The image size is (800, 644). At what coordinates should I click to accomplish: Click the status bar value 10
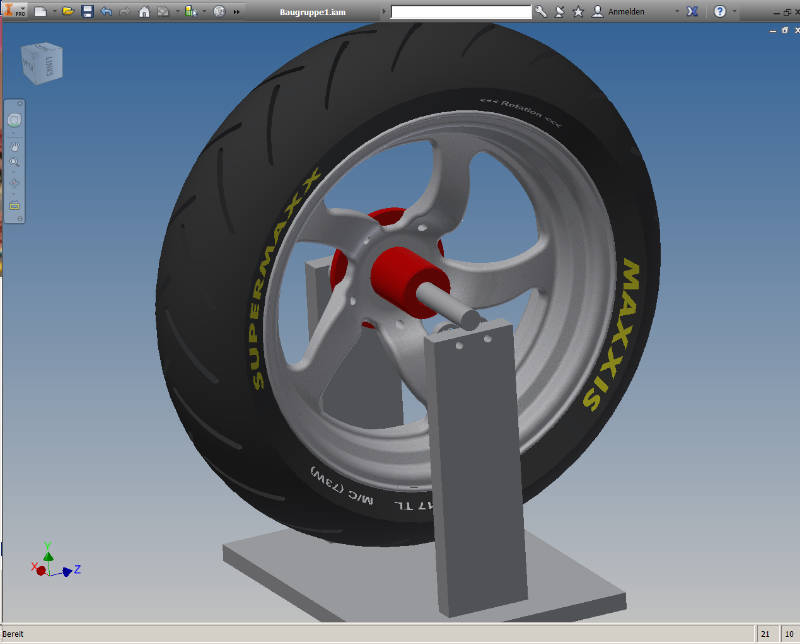coord(789,634)
